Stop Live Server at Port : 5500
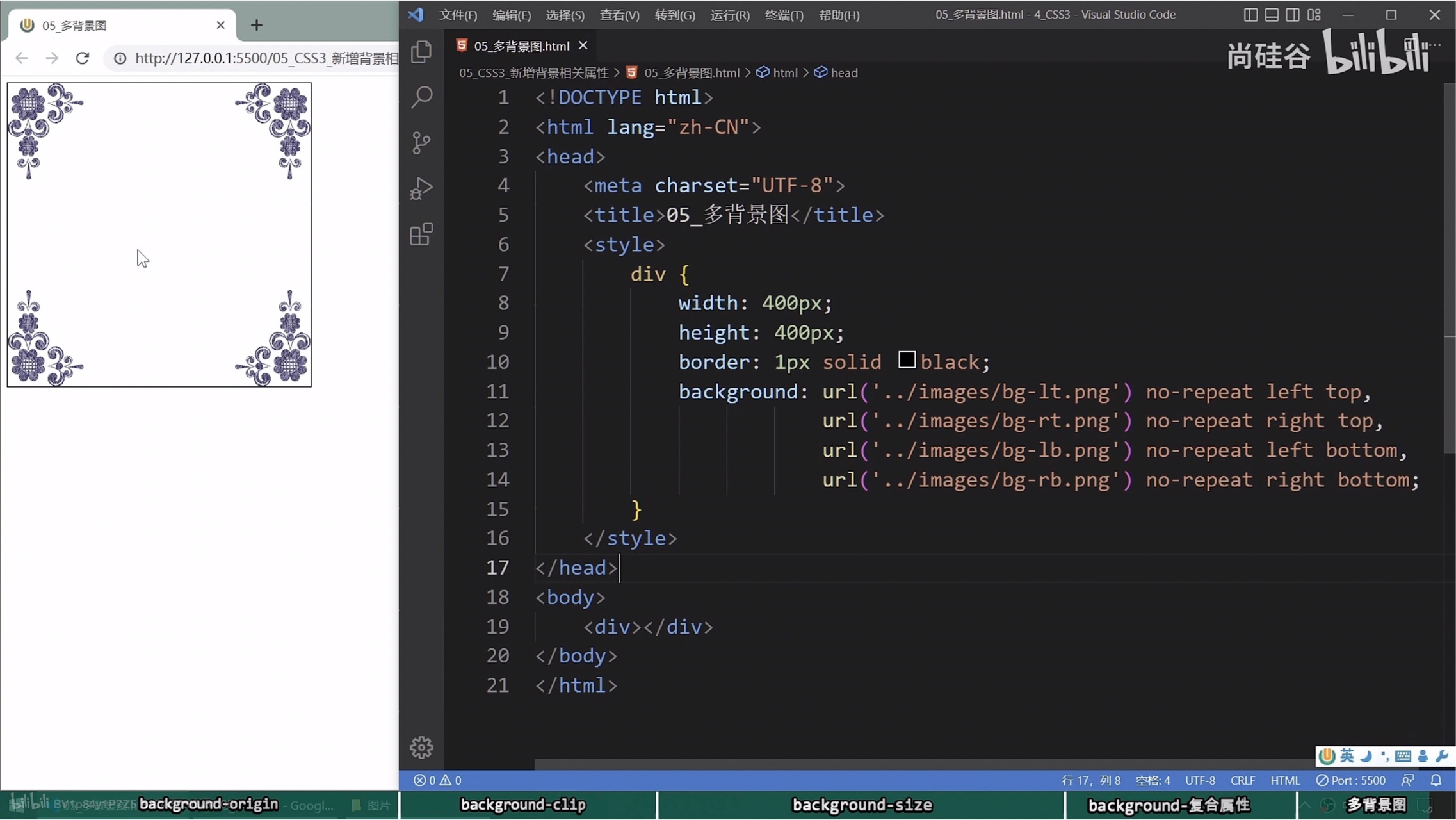Screen dimensions: 1456x820 click(1351, 780)
